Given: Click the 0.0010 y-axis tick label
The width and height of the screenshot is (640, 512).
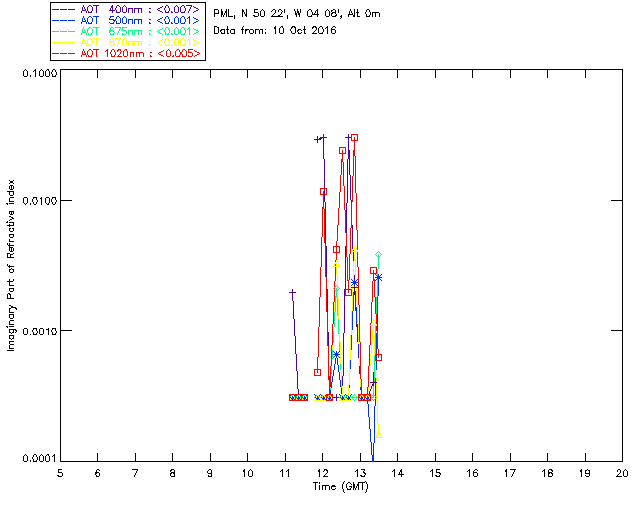Looking at the screenshot, I should click(x=36, y=330).
